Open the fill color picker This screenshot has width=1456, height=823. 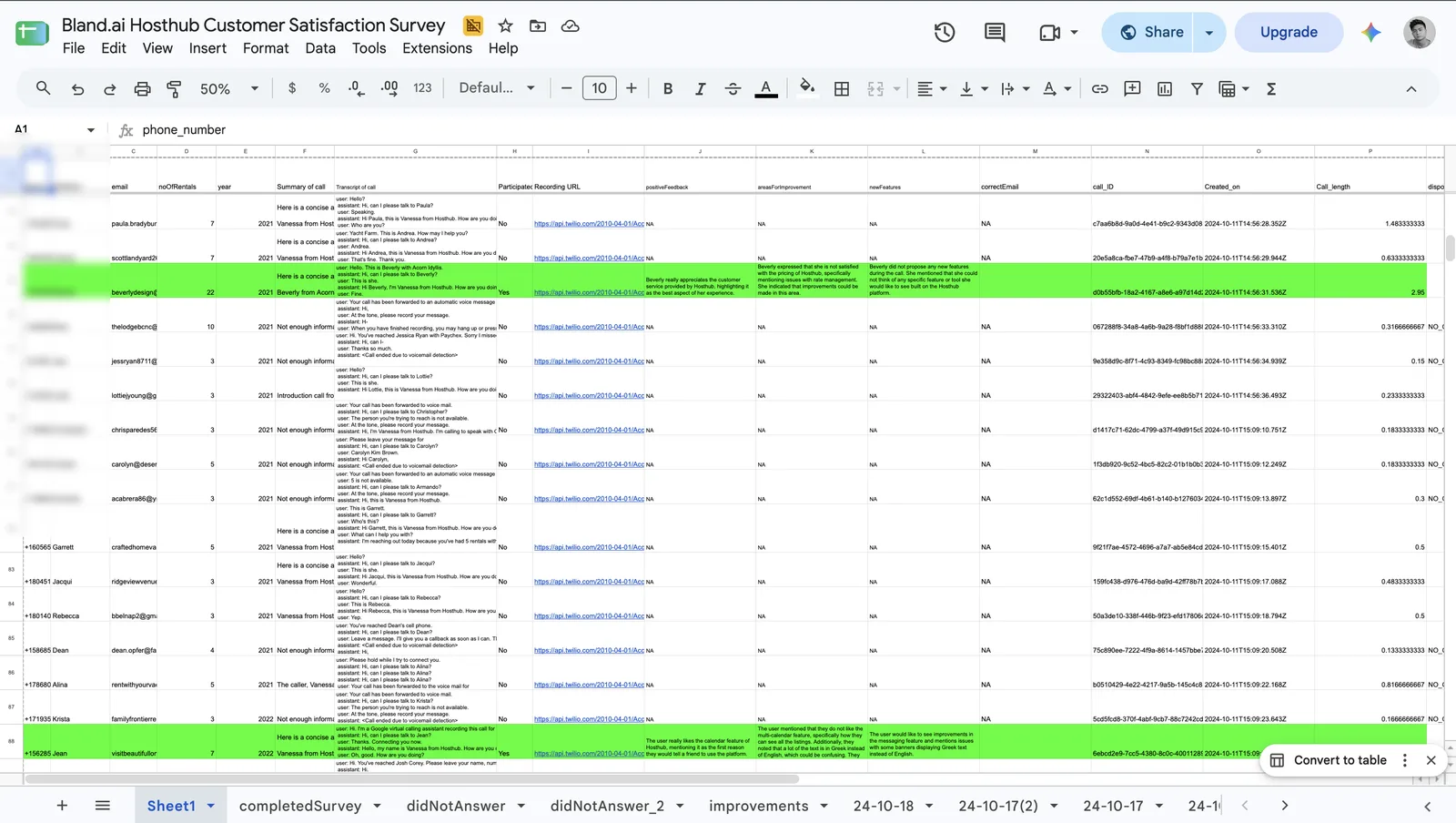pyautogui.click(x=806, y=88)
